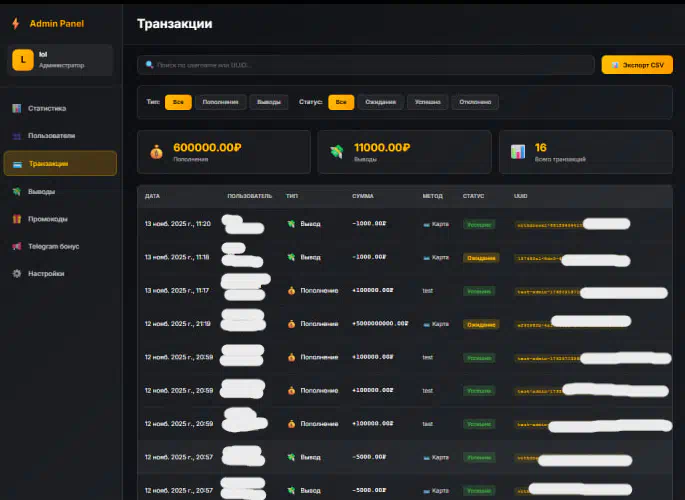685x500 pixels.
Task: Choose the Отклонено status filter
Action: pyautogui.click(x=475, y=102)
